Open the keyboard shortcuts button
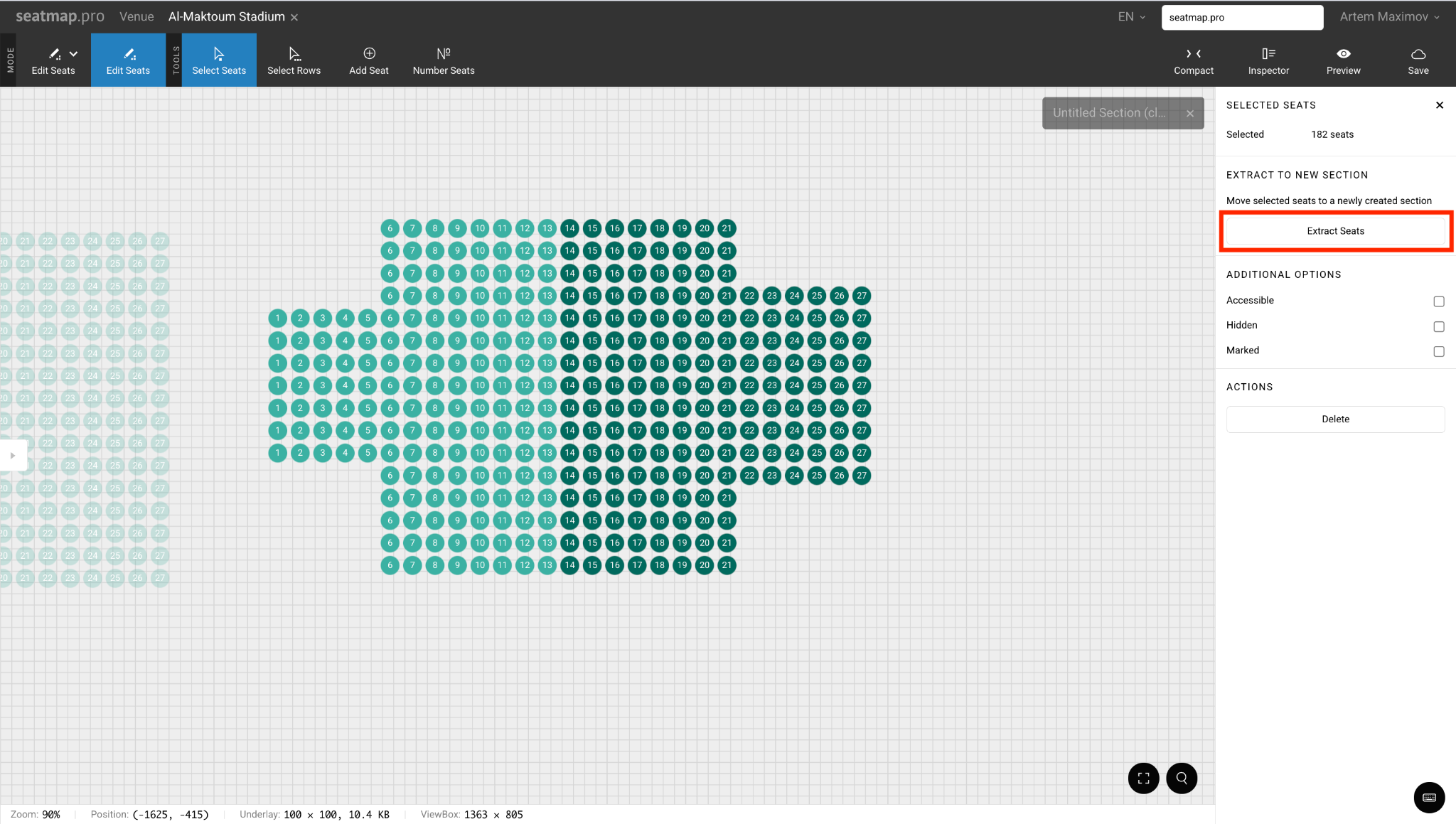1456x824 pixels. coord(1429,798)
